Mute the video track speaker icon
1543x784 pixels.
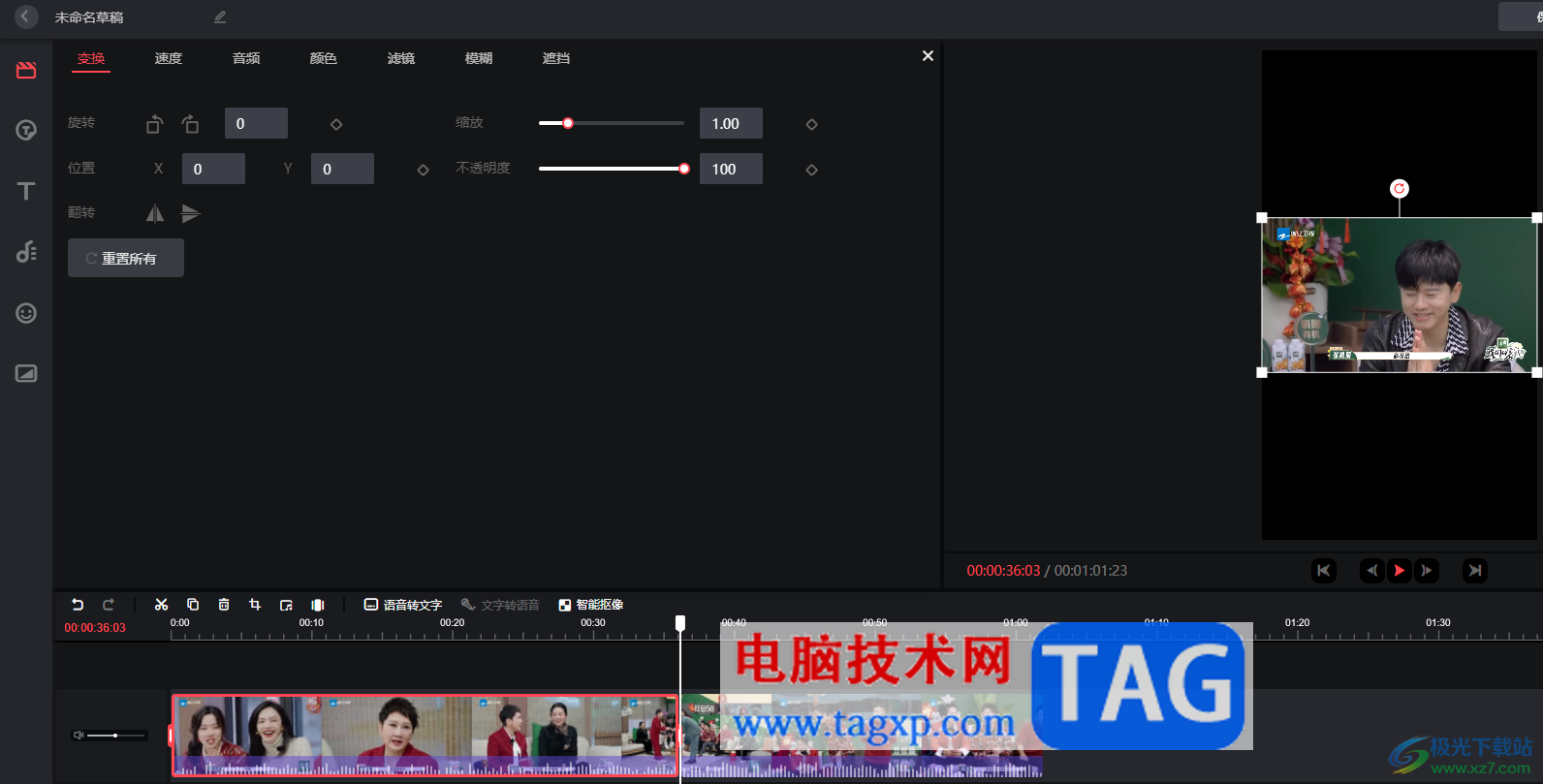(79, 736)
